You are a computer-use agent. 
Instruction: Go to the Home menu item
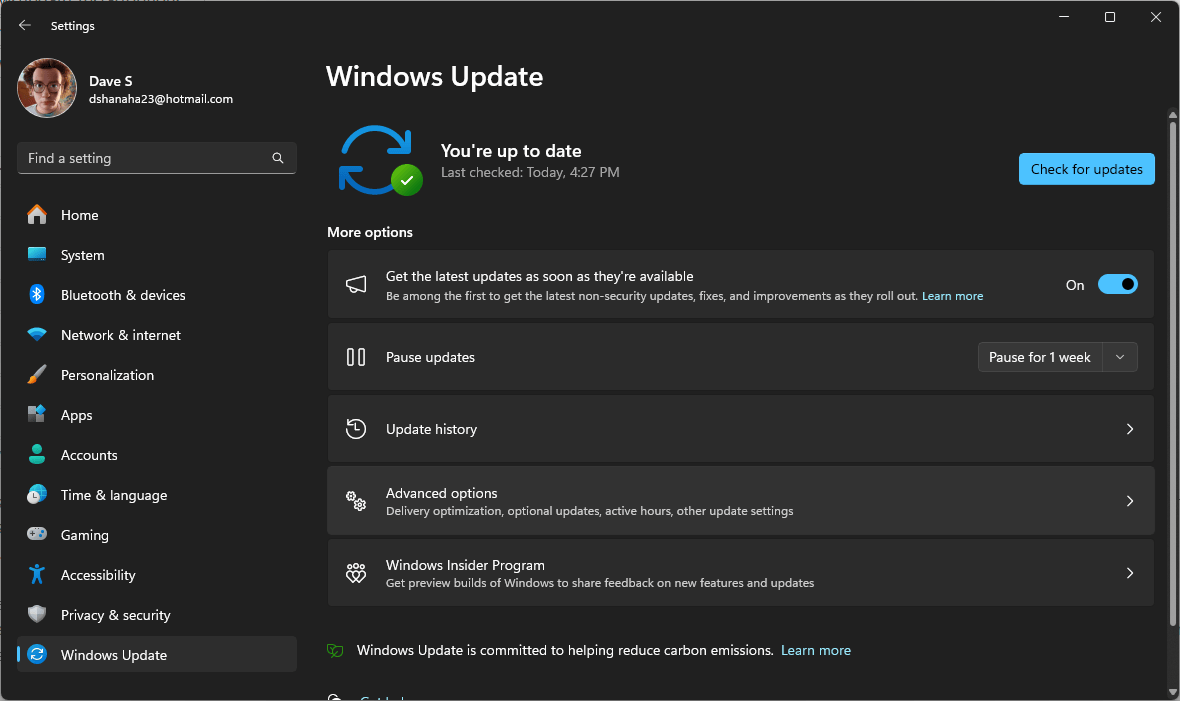tap(81, 215)
